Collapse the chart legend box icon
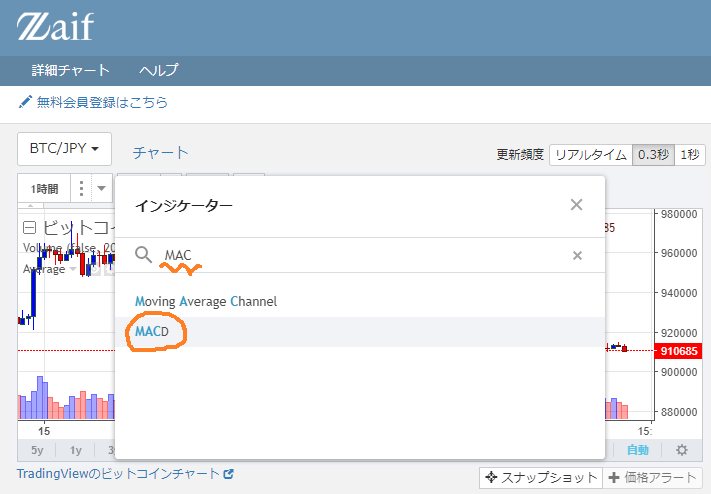 point(28,227)
